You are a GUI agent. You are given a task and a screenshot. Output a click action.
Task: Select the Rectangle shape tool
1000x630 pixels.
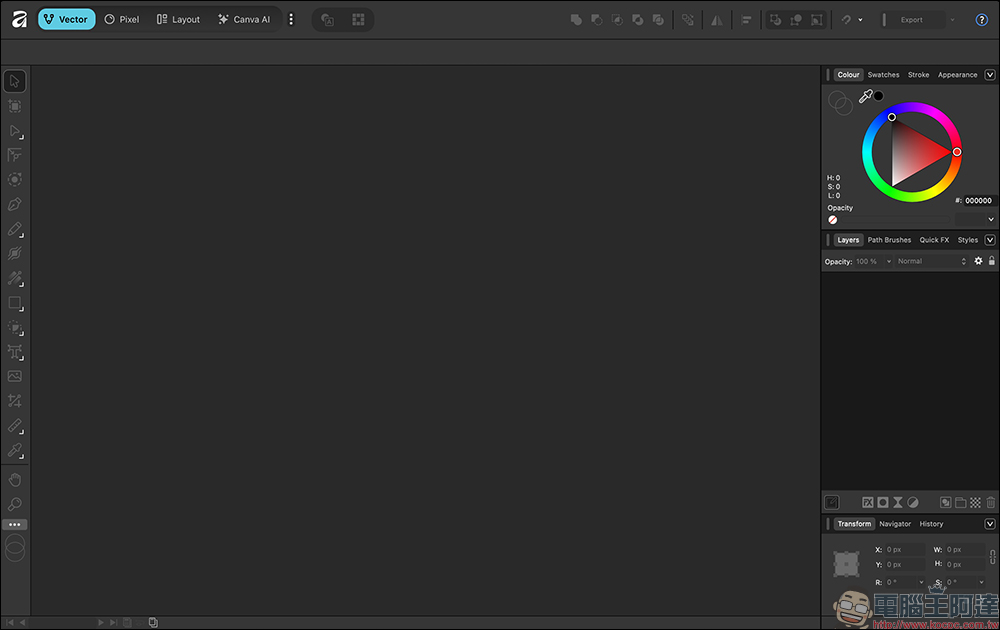point(14,305)
